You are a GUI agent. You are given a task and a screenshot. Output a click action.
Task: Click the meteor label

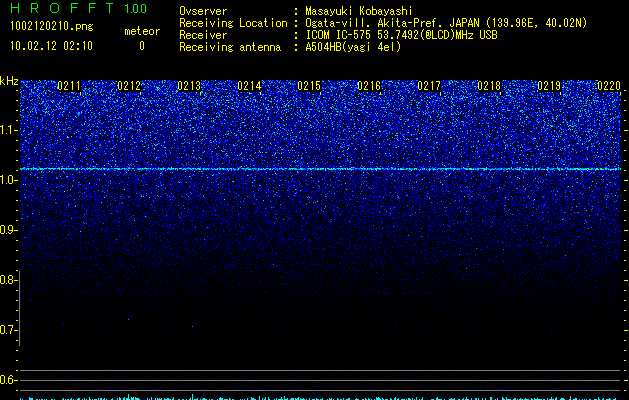pos(142,31)
